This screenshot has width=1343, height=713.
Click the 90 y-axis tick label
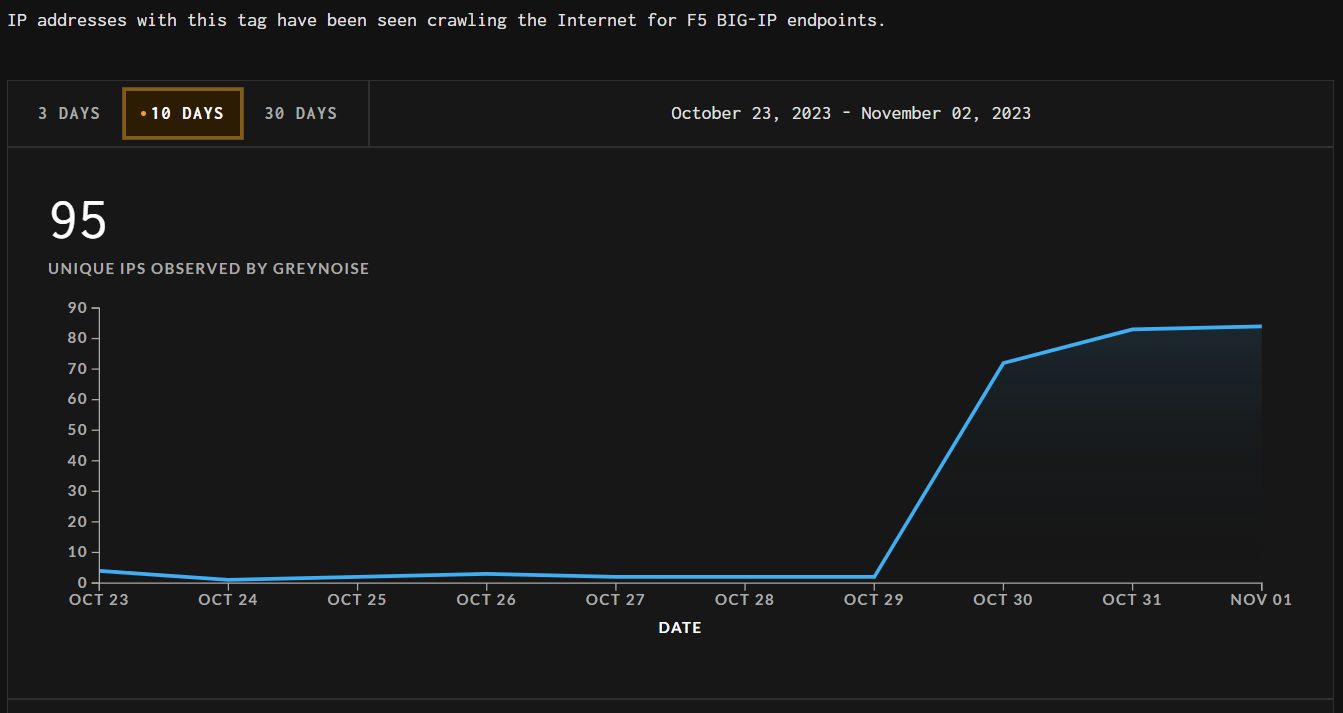78,308
